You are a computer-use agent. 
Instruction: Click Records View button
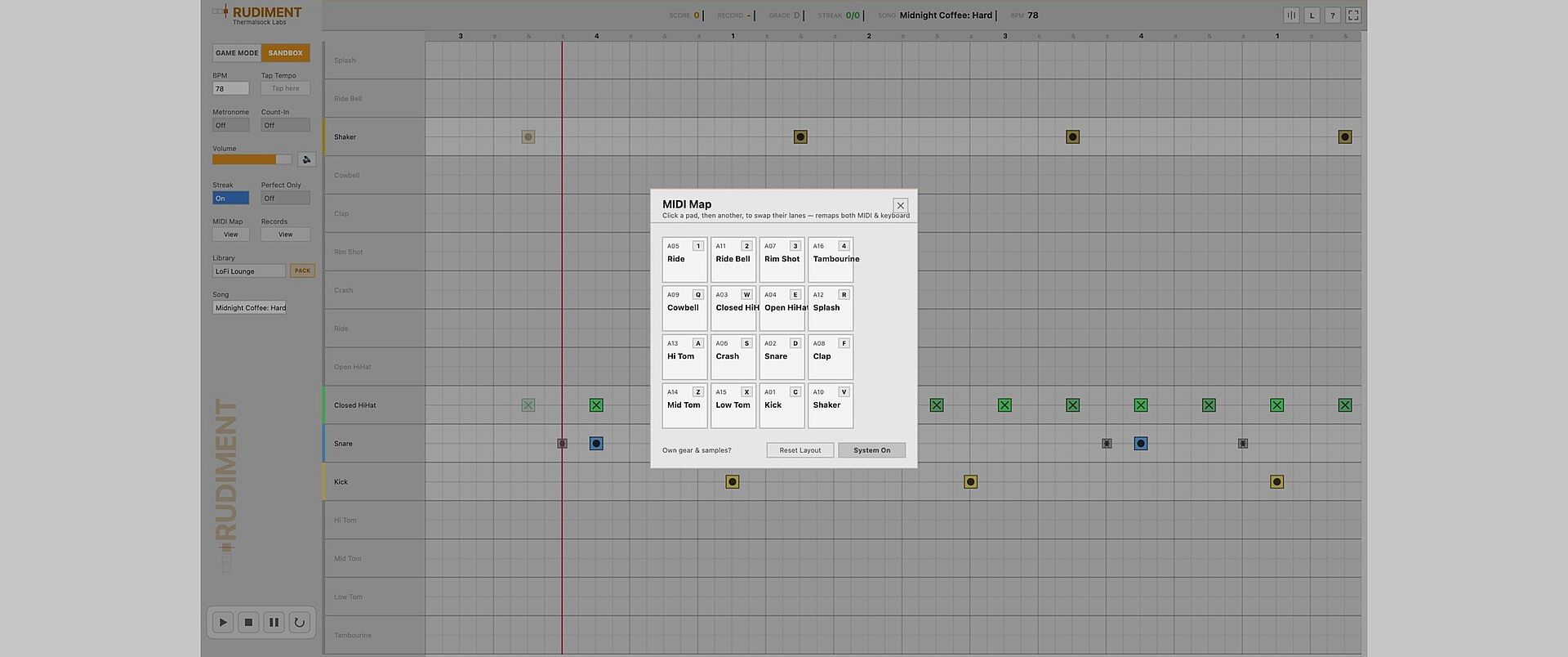(285, 235)
